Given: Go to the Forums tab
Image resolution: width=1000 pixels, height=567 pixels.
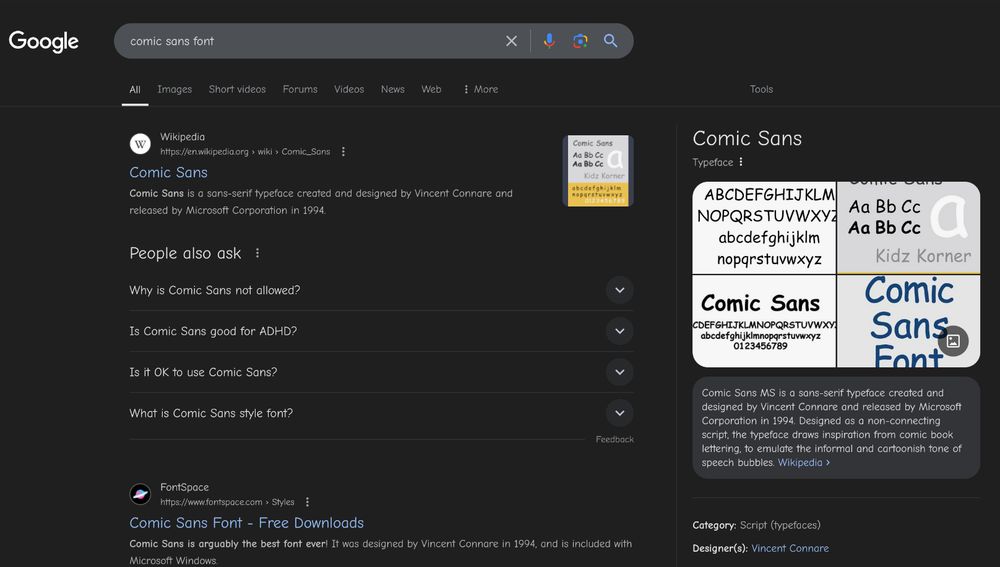Looking at the screenshot, I should point(300,90).
